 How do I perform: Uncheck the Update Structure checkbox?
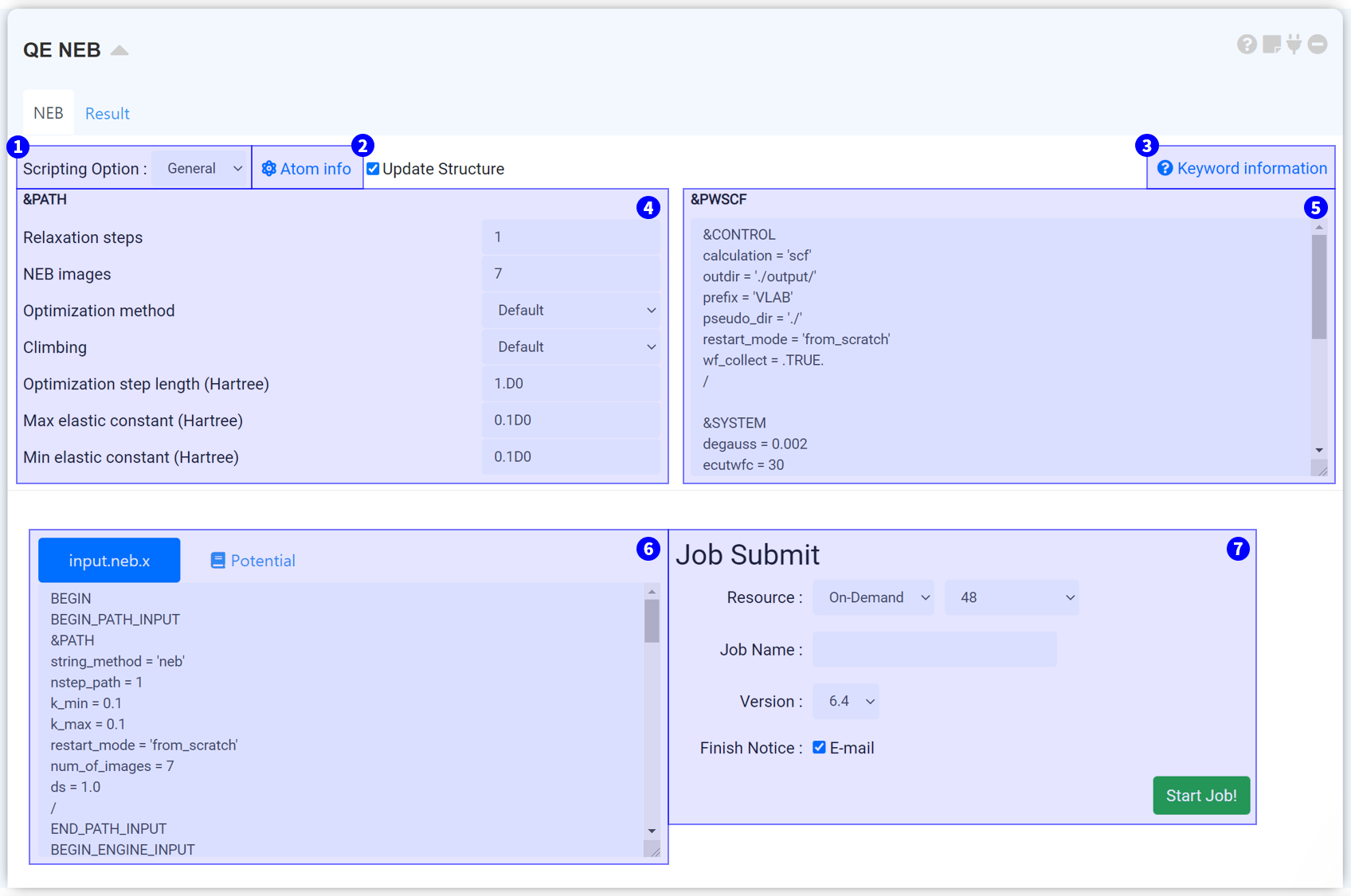373,169
